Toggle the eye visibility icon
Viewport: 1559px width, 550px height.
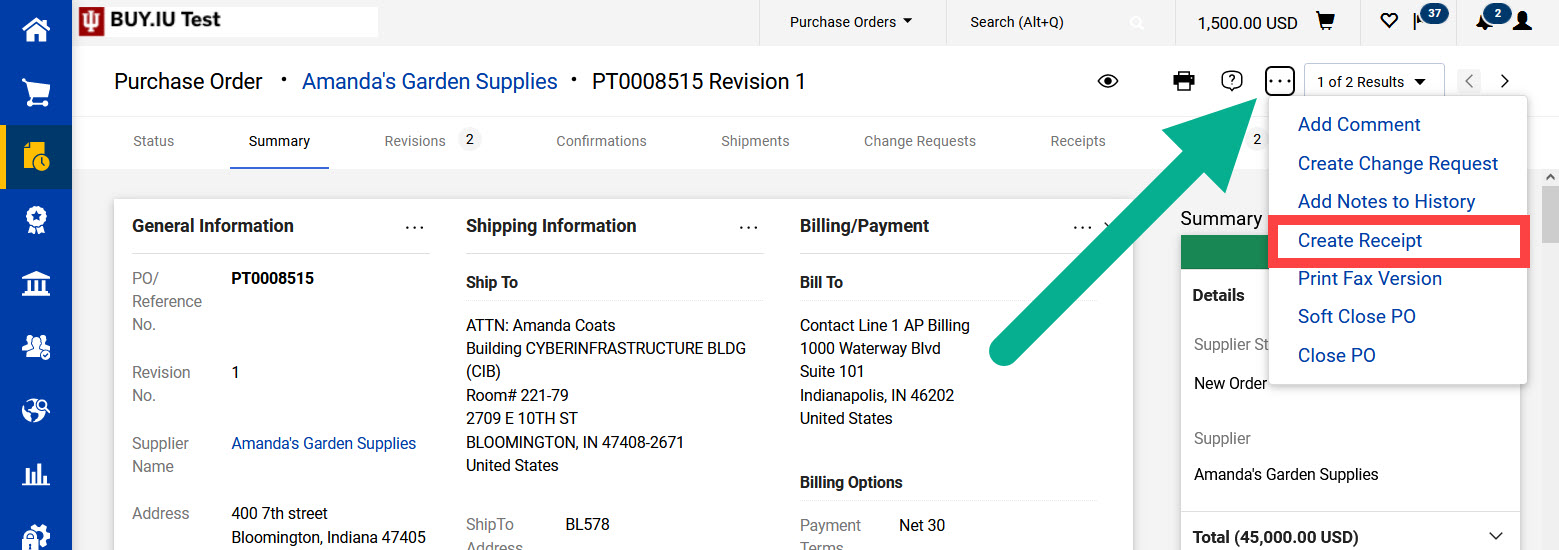coord(1108,81)
